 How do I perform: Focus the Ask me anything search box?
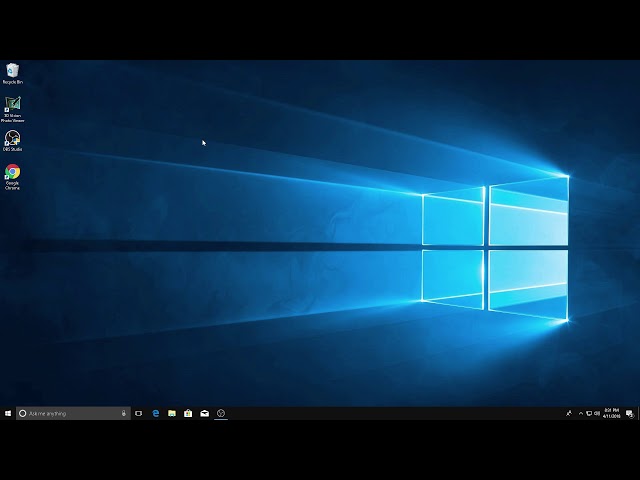73,413
